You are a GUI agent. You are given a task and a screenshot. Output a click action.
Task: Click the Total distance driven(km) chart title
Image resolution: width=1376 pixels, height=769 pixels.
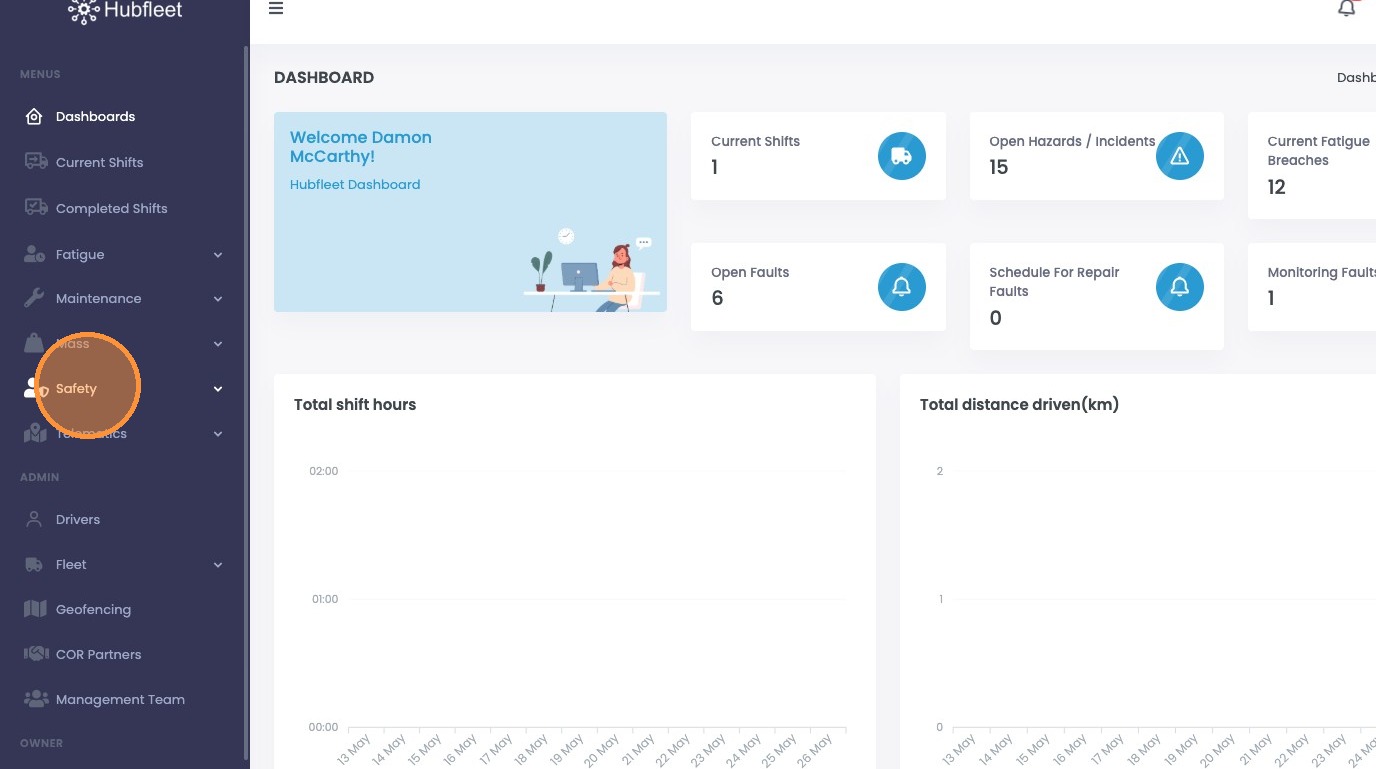1019,405
